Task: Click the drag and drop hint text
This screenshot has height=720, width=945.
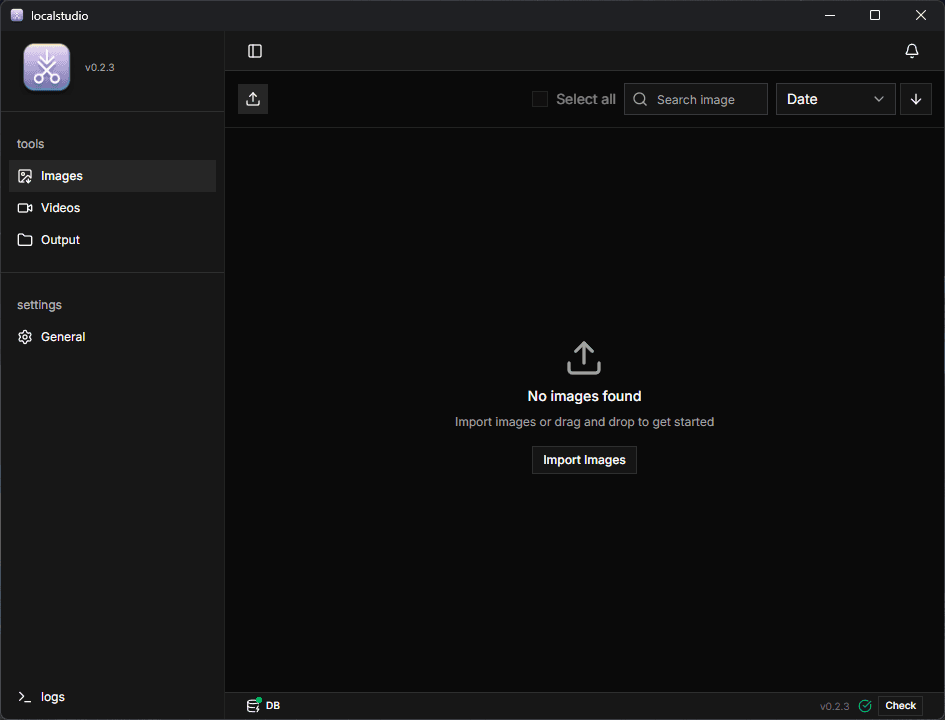Action: pyautogui.click(x=584, y=422)
